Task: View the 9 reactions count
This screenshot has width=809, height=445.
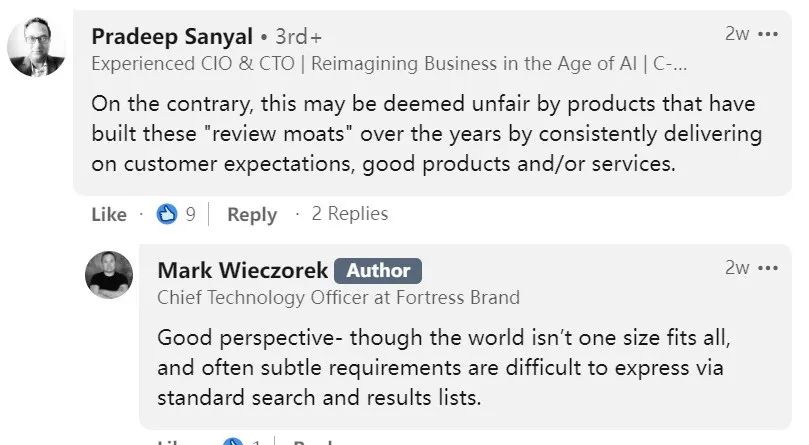Action: (190, 214)
